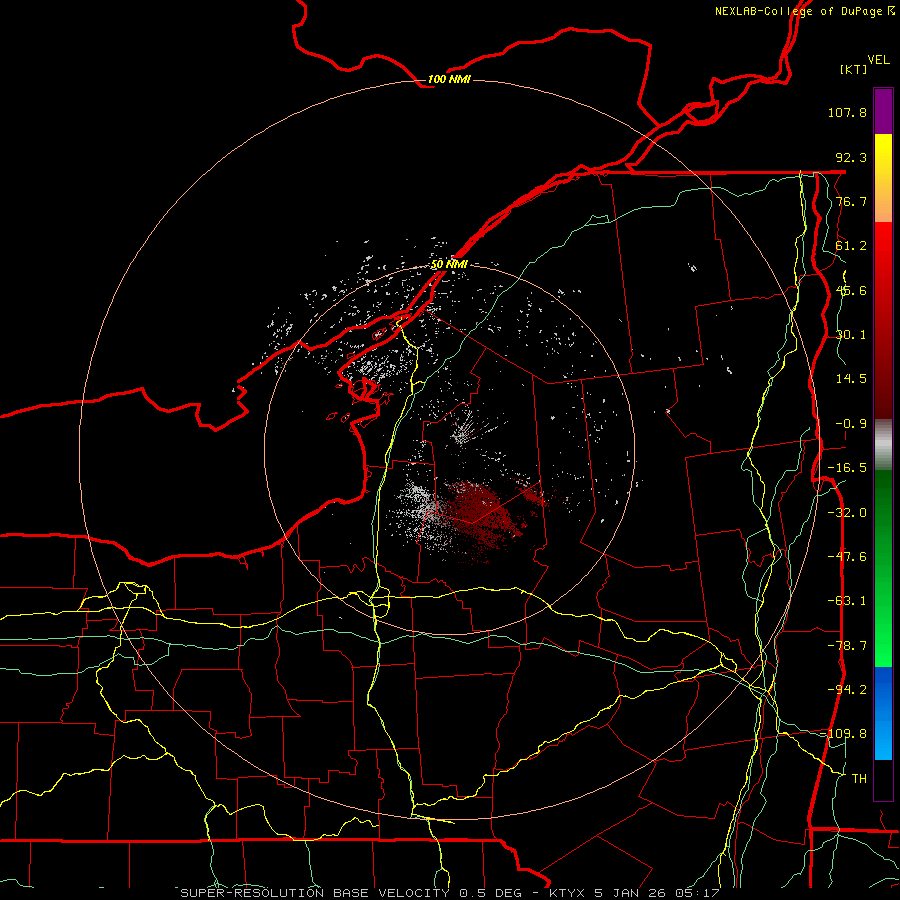Click the -47.6 legend value
This screenshot has width=900, height=900.
tap(847, 557)
